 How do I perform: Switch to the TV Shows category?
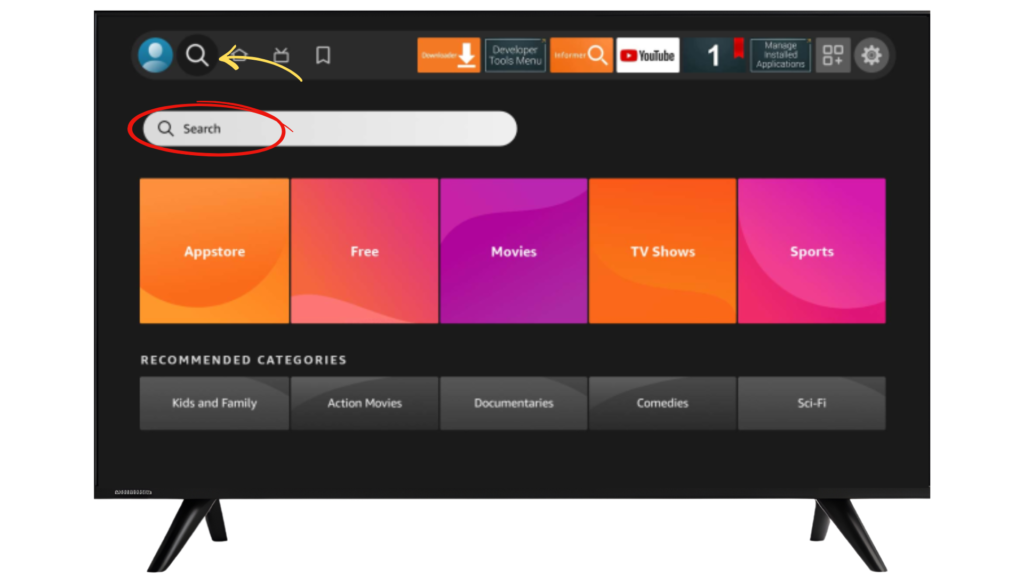pos(662,251)
